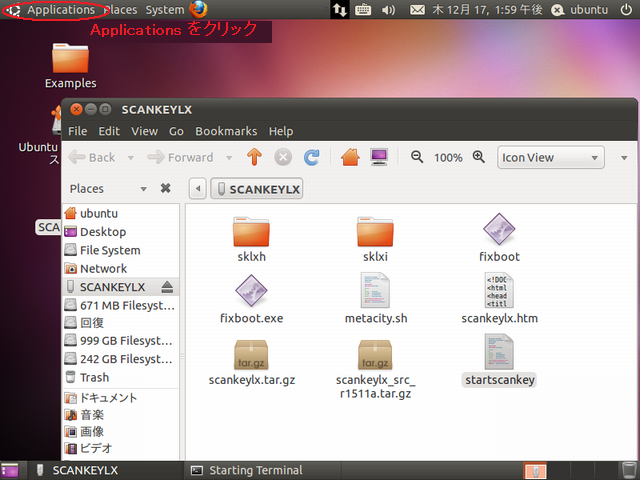Image resolution: width=640 pixels, height=480 pixels.
Task: Open Trash in Places sidebar
Action: (121, 377)
